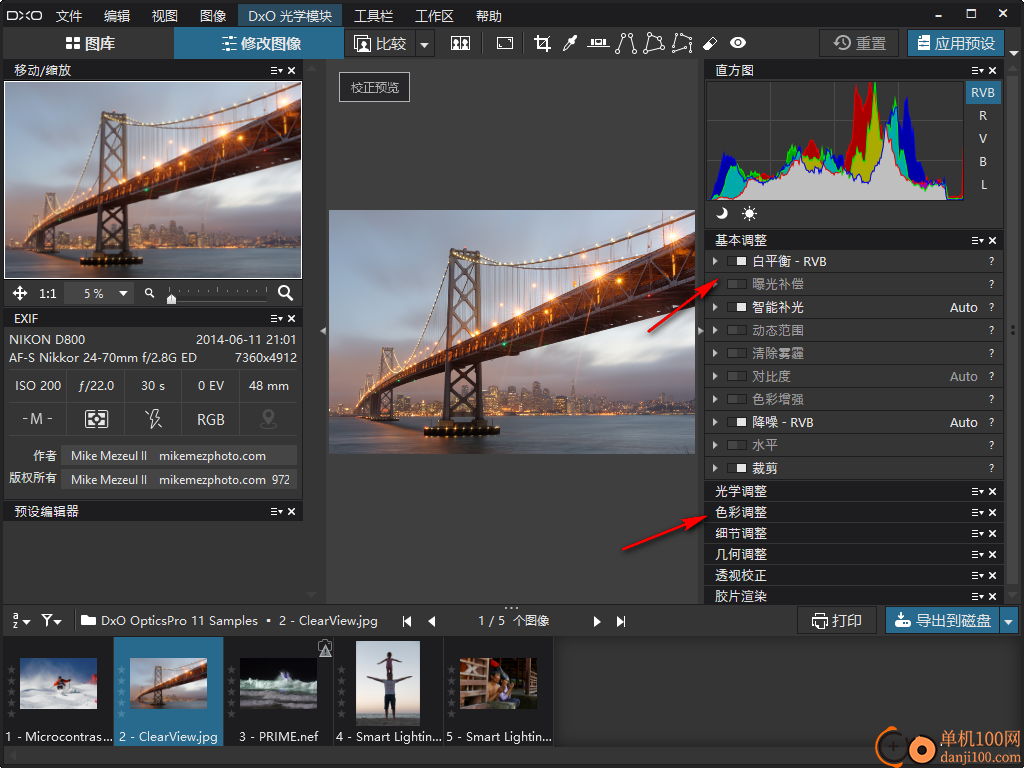Toggle 智能补光 correction switch
Viewport: 1024px width, 768px height.
pos(737,307)
